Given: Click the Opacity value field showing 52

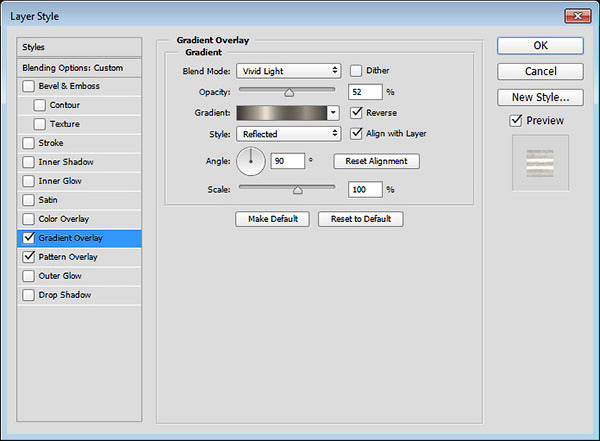Looking at the screenshot, I should 365,92.
